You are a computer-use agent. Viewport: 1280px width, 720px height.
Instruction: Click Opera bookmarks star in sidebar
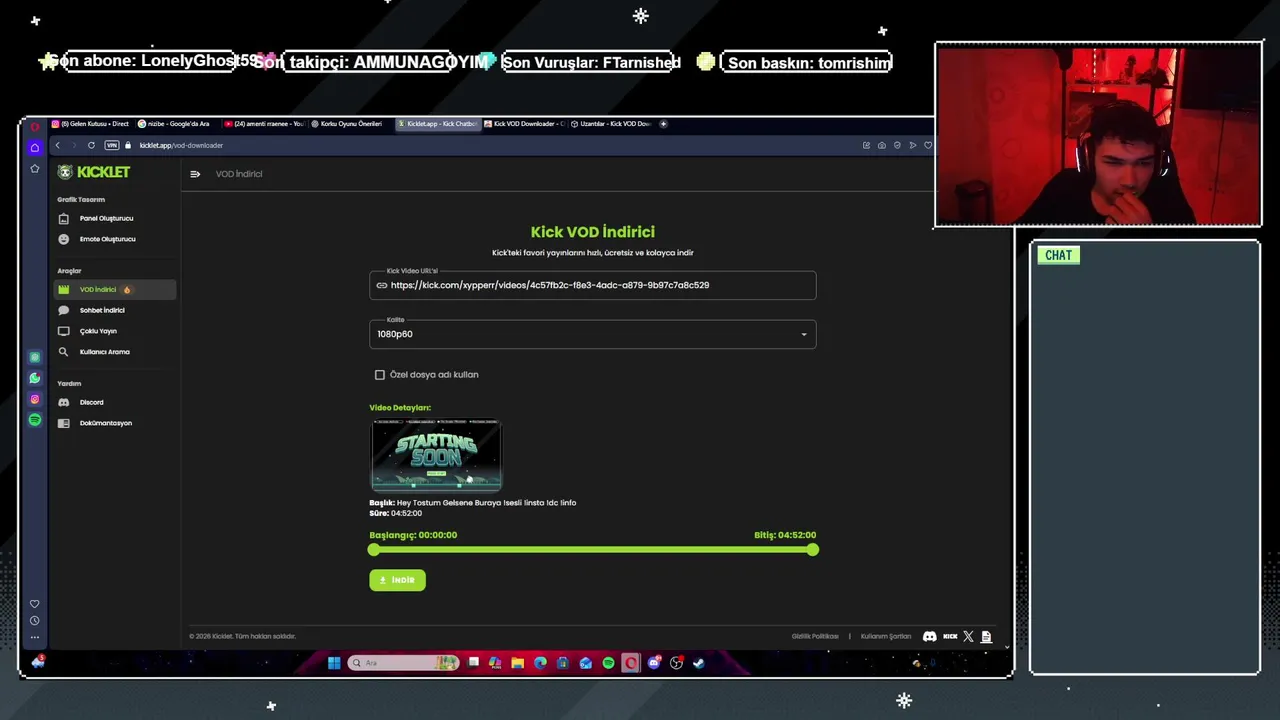coord(34,168)
